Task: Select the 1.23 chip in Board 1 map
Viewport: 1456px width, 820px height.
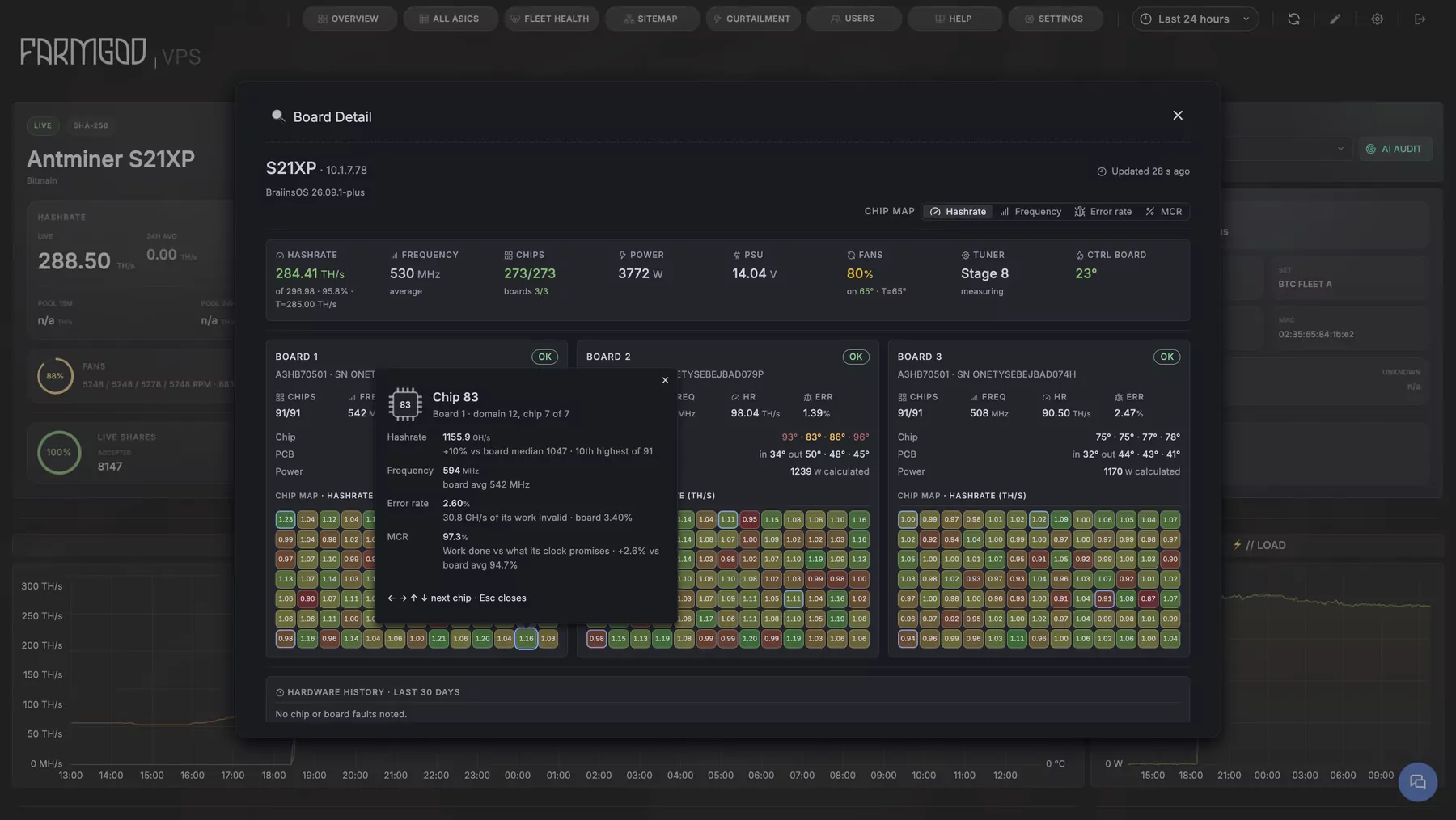Action: (286, 519)
